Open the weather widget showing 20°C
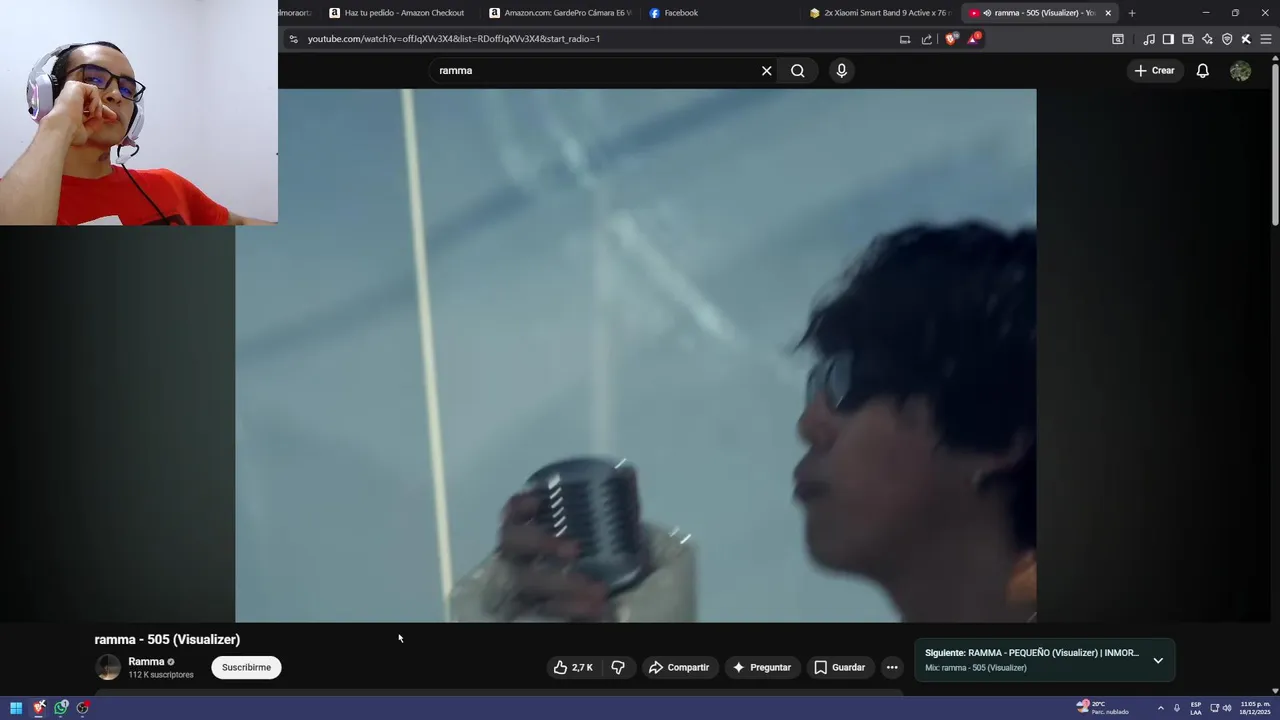 [1103, 707]
